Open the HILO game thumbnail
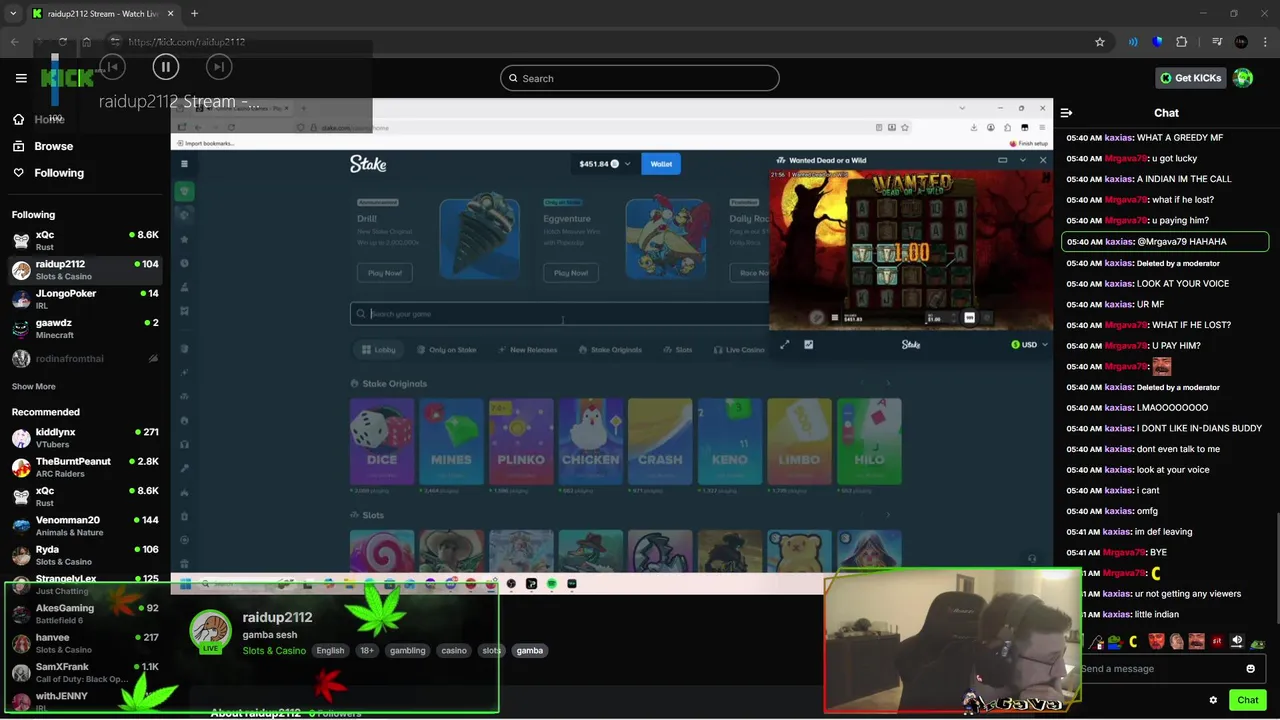This screenshot has height=720, width=1280. pyautogui.click(x=869, y=441)
